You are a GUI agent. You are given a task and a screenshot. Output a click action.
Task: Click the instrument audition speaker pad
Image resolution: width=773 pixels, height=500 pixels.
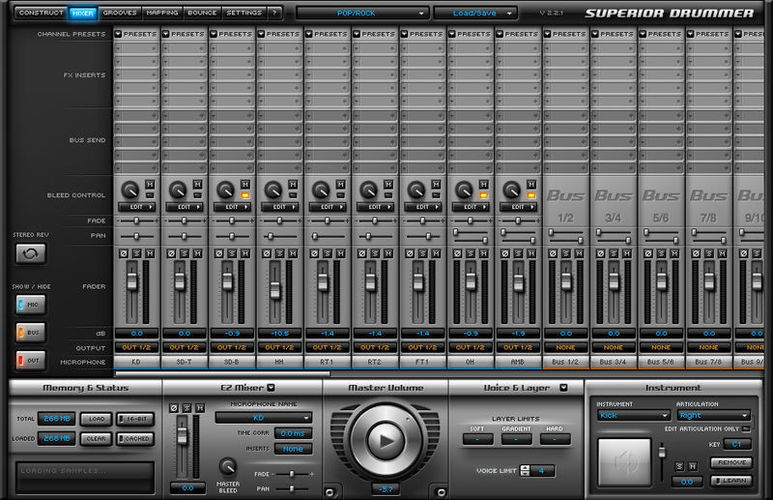pos(624,462)
